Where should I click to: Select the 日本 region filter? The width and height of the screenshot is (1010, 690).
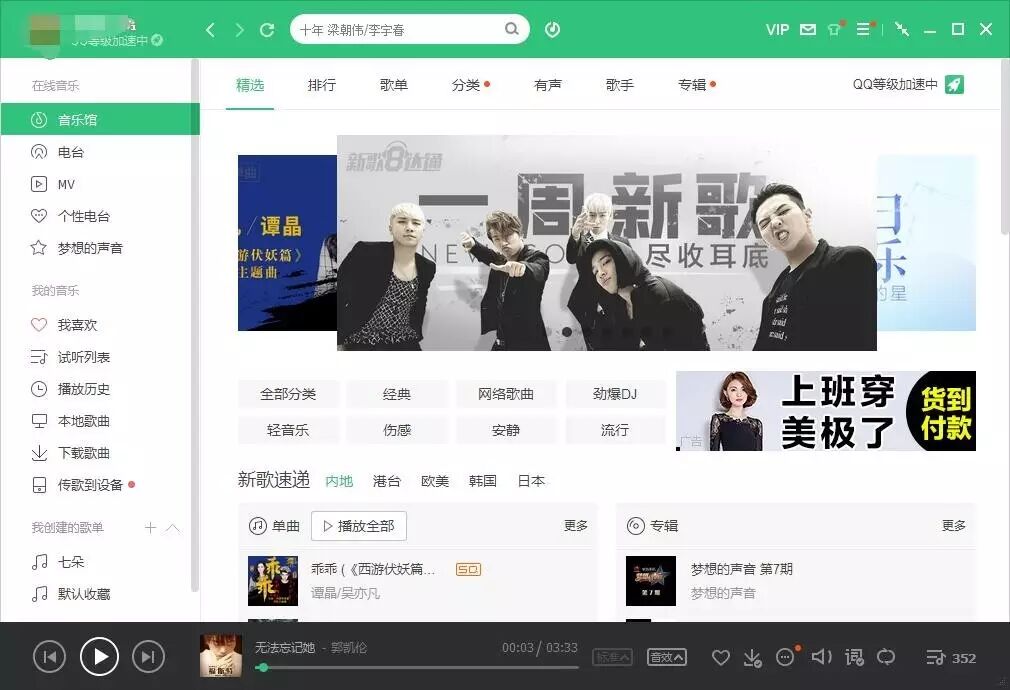click(531, 481)
